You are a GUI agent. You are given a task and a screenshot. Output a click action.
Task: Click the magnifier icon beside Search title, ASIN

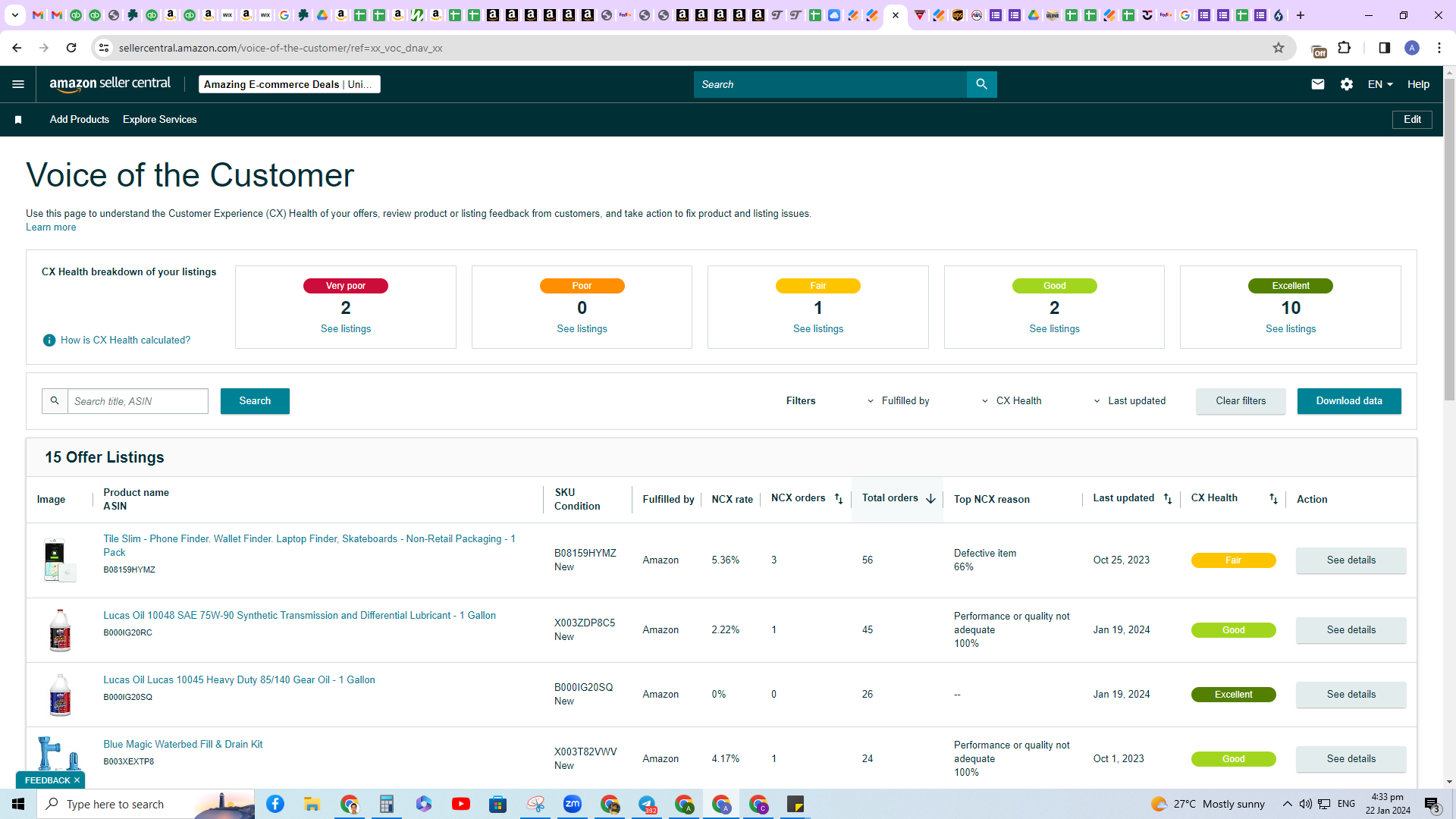tap(55, 401)
